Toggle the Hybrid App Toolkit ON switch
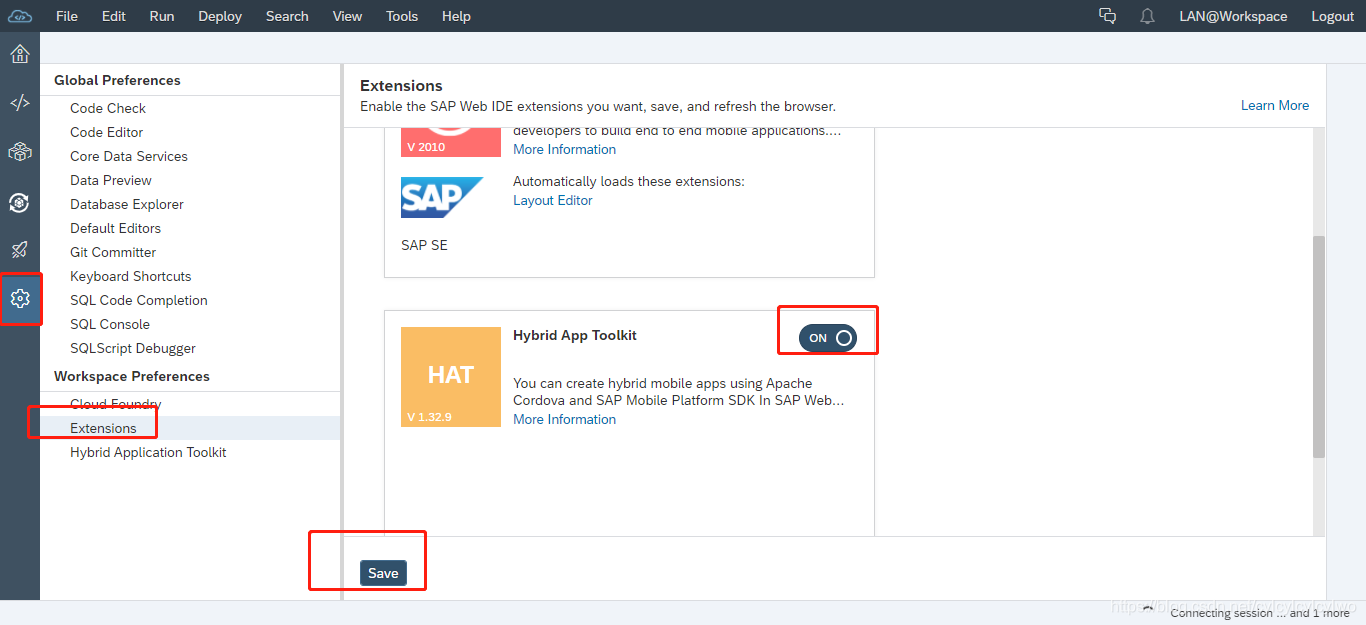 [828, 338]
